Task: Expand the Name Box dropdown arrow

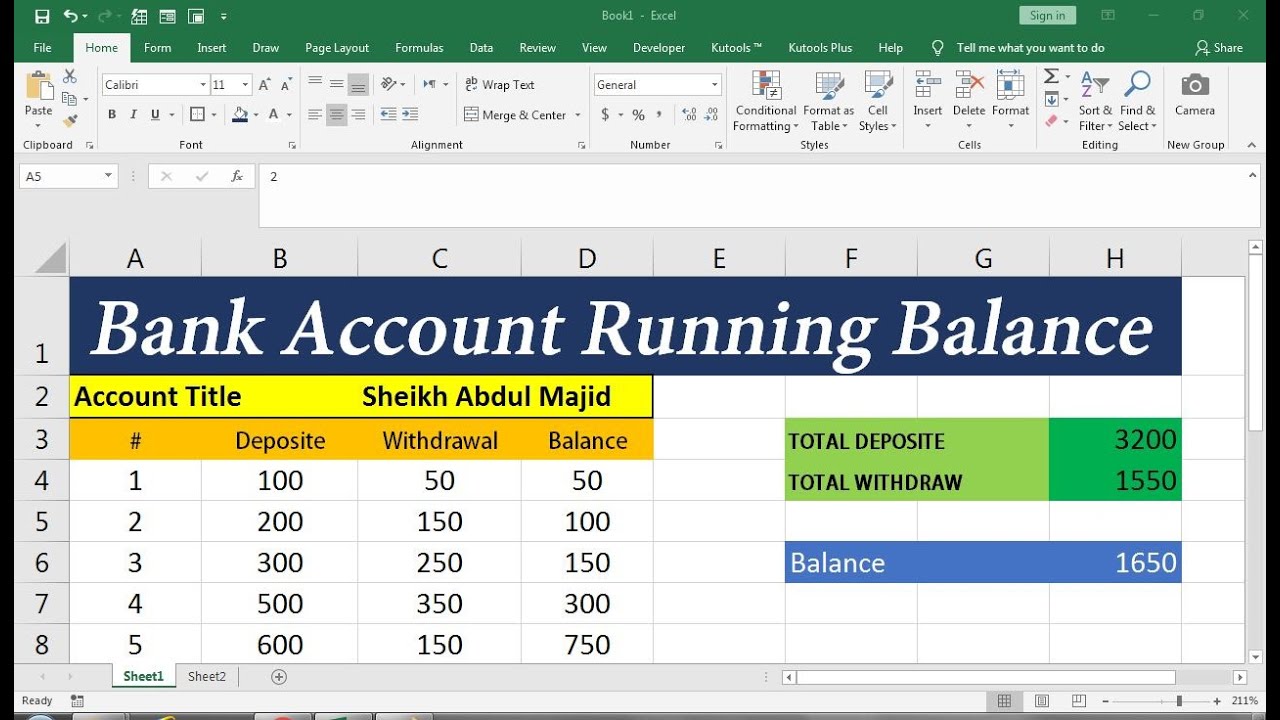Action: point(108,176)
